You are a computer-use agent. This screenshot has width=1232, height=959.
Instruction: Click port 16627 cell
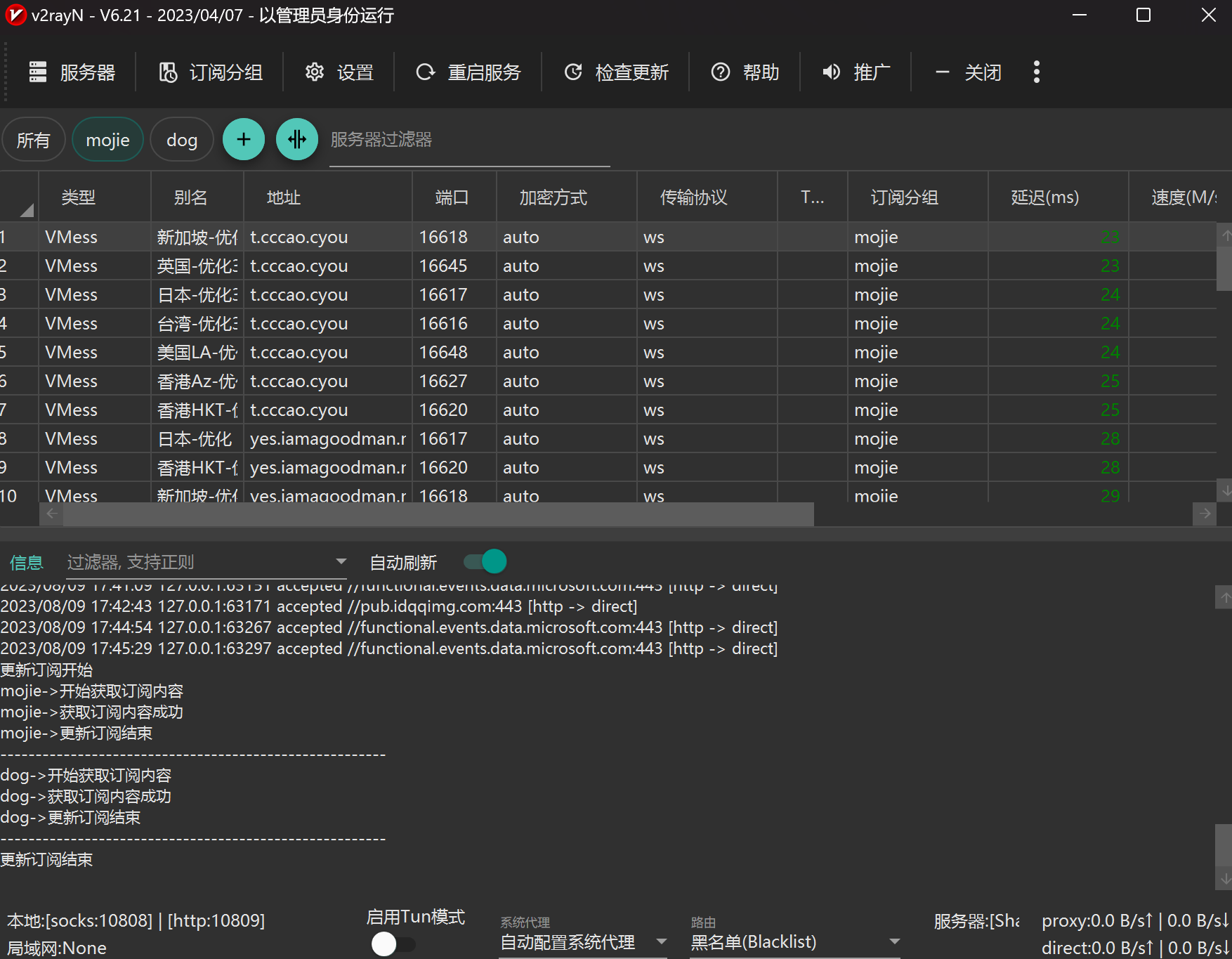(454, 381)
